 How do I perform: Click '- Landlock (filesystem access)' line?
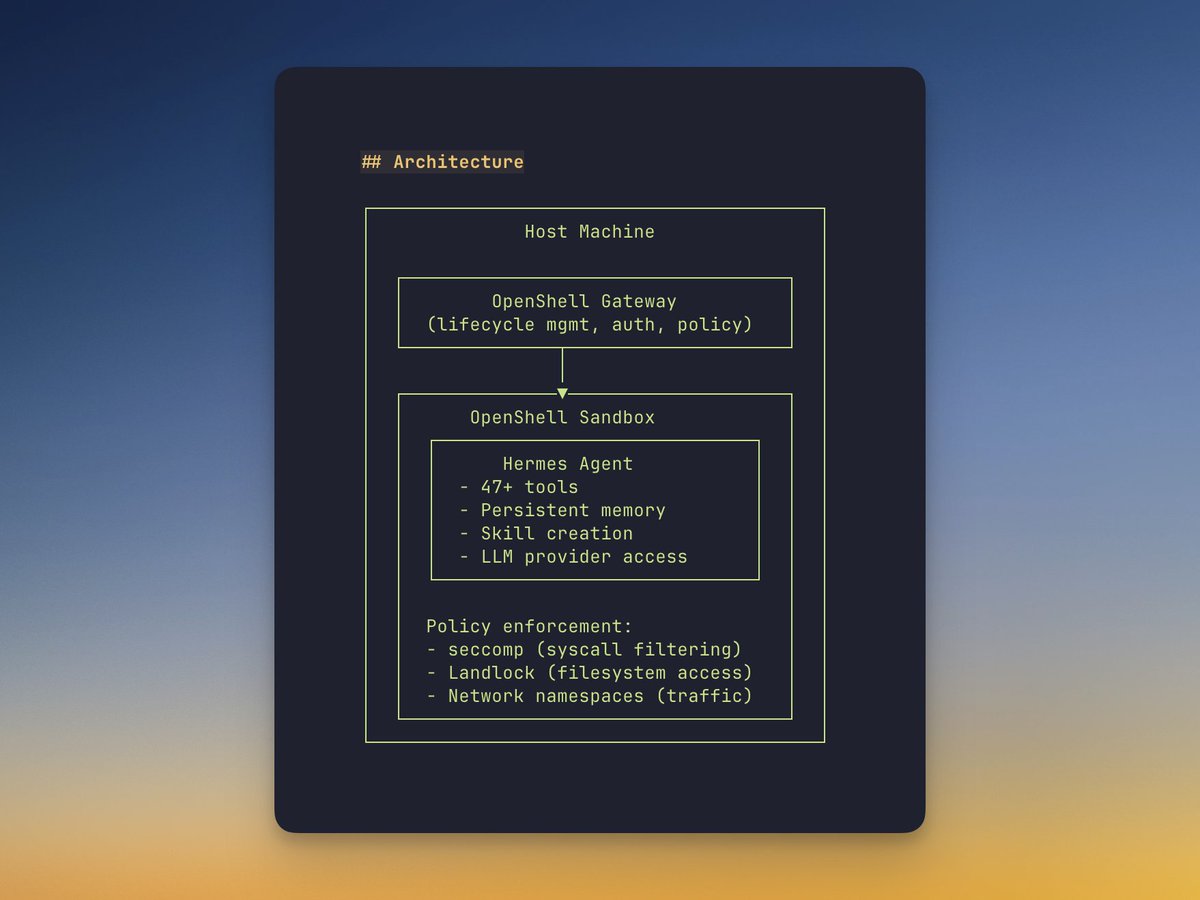[x=589, y=673]
